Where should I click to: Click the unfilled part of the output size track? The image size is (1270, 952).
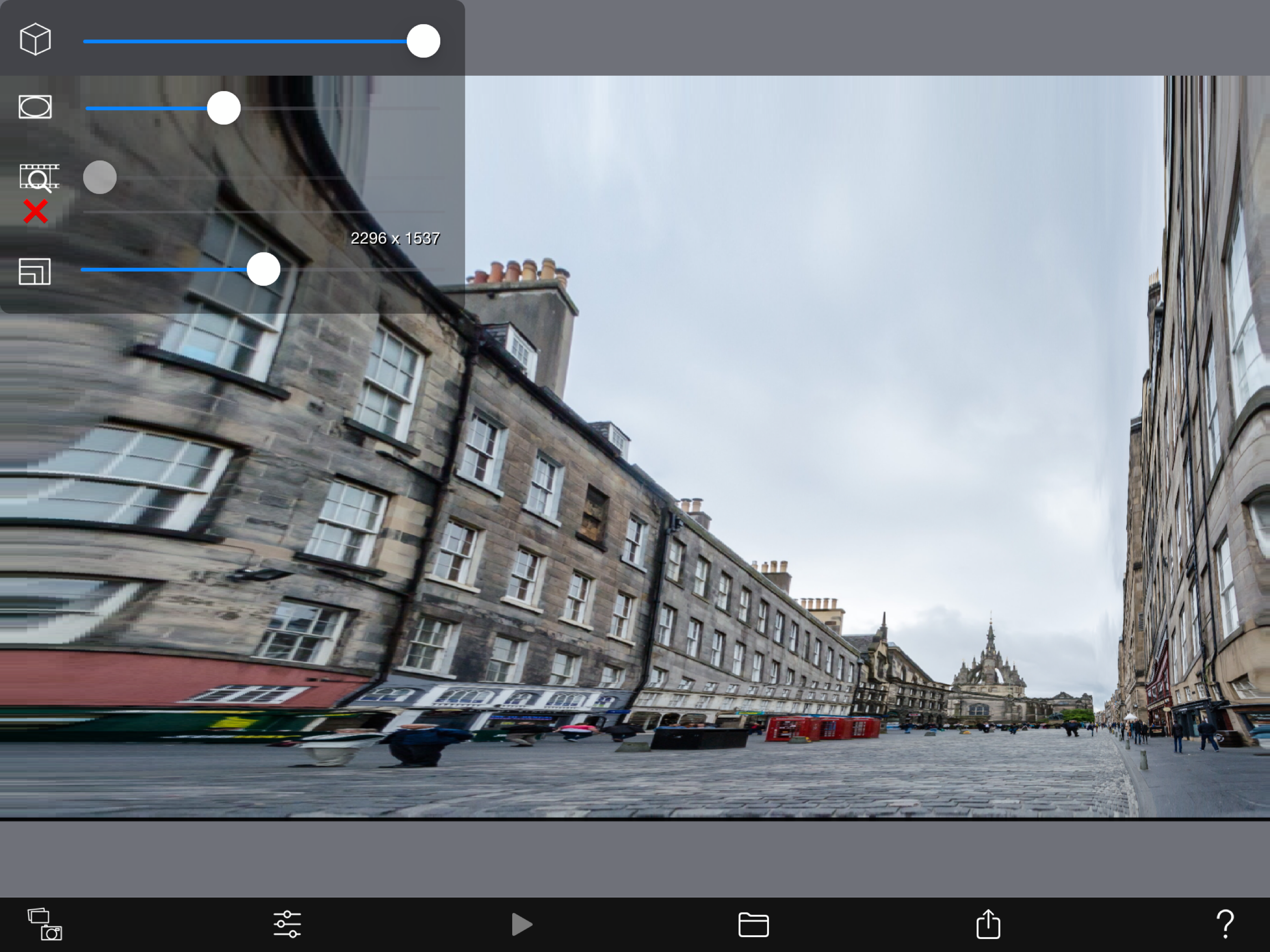(362, 269)
